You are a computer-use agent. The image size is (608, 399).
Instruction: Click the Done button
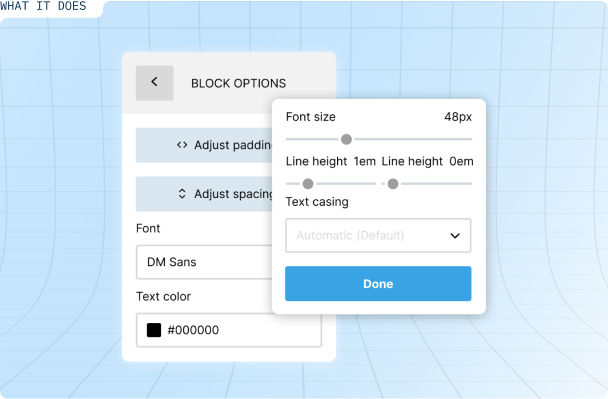click(378, 283)
